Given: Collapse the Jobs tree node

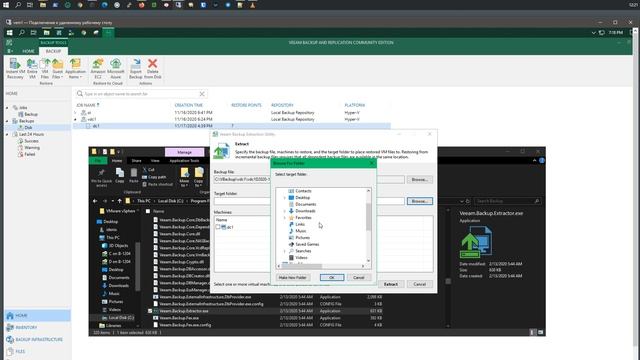Looking at the screenshot, I should tap(7, 108).
